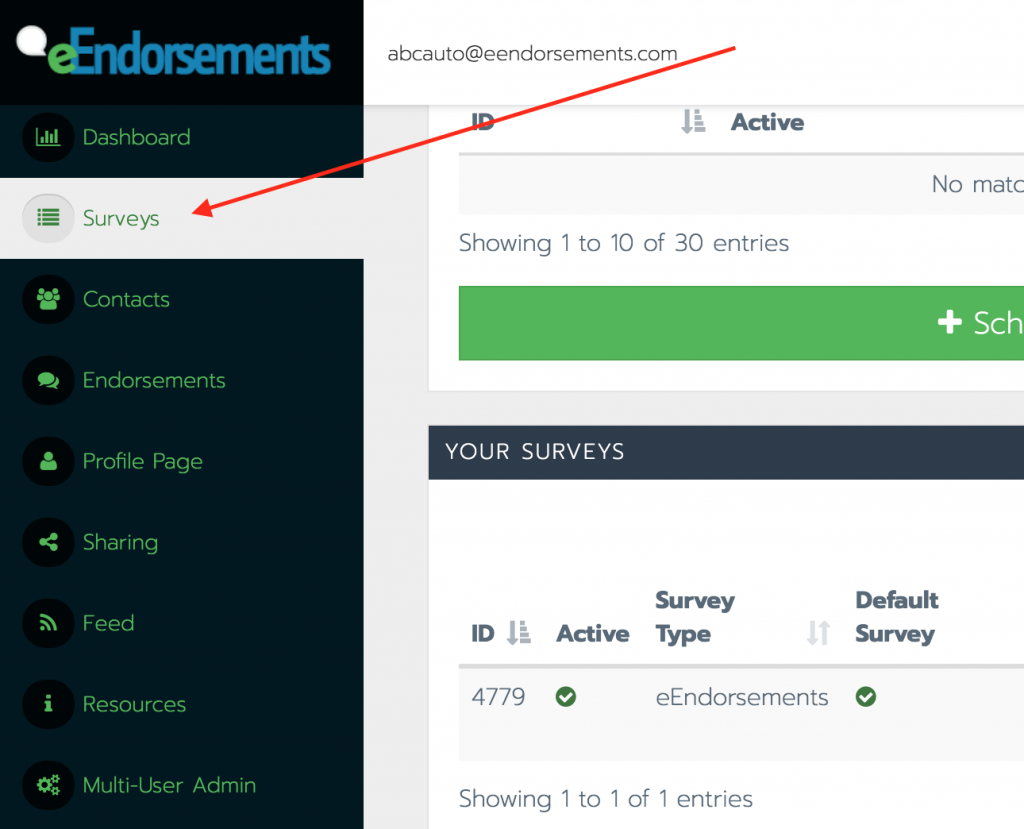Click the Active checkmark for survey 4779

click(x=566, y=697)
